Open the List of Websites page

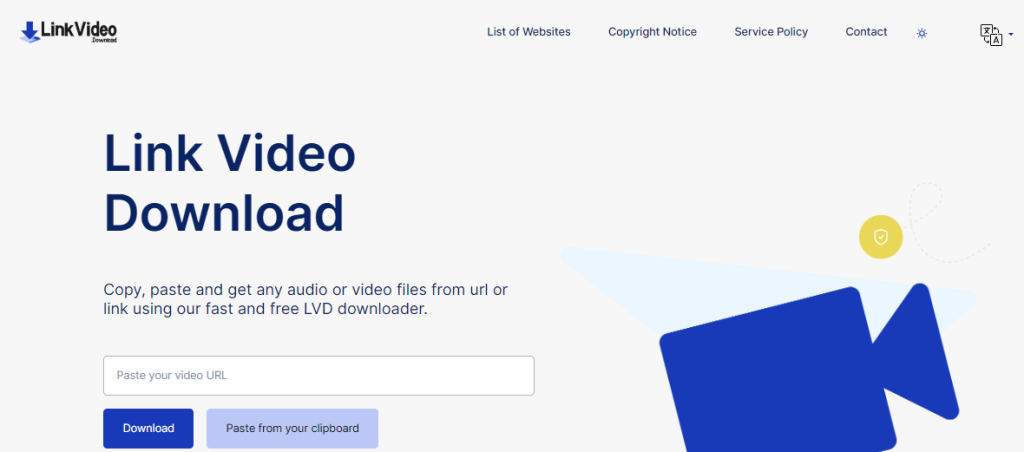coord(528,31)
